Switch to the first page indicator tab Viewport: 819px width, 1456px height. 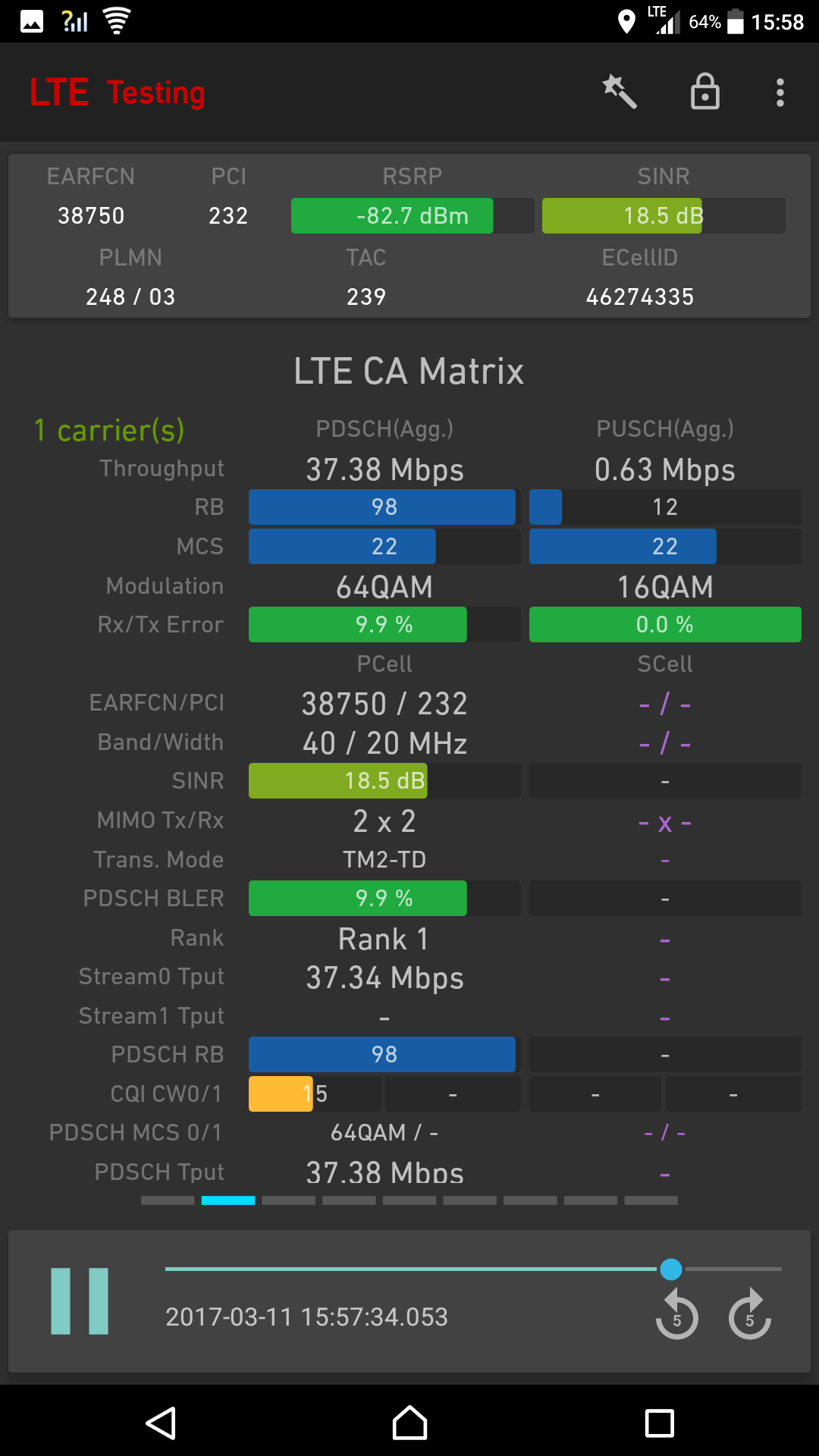[x=168, y=1200]
